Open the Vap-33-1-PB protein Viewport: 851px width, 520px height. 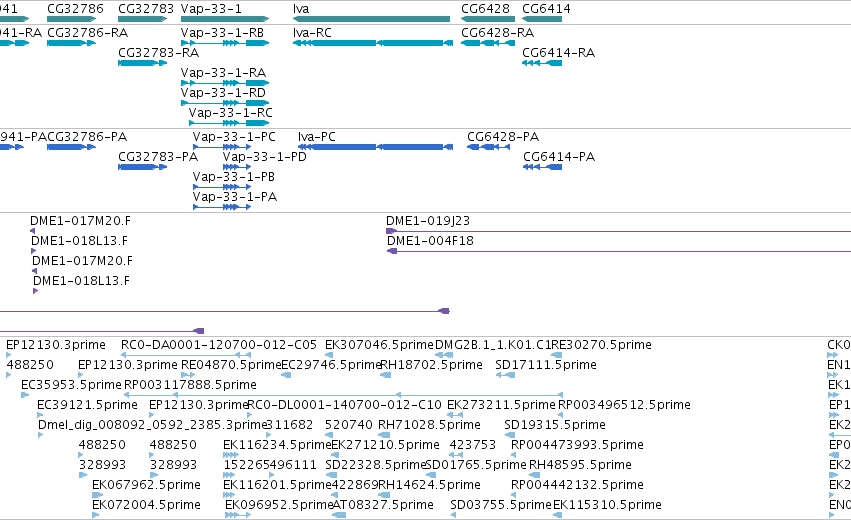pyautogui.click(x=234, y=177)
